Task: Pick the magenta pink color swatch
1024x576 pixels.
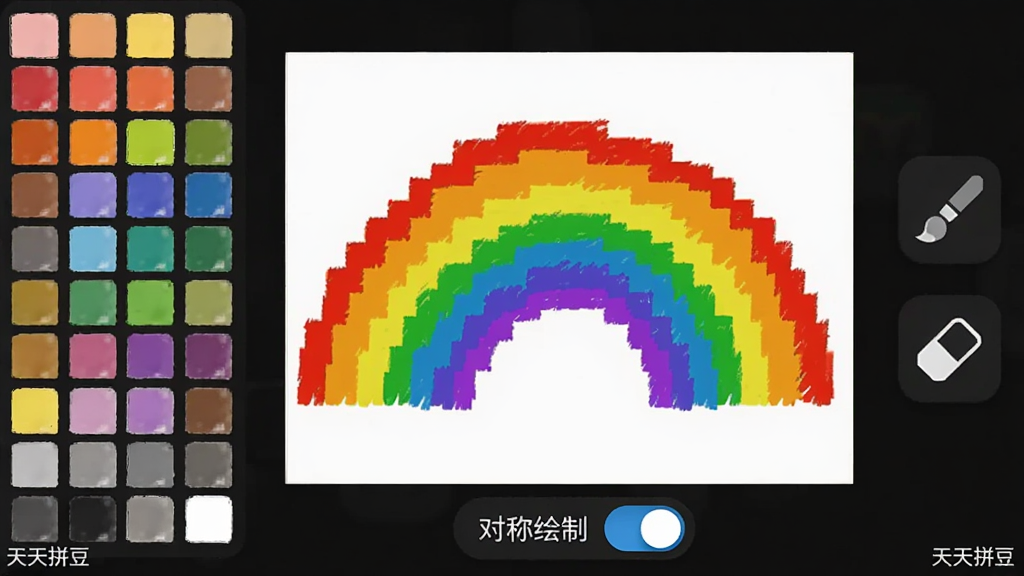Action: coord(93,357)
